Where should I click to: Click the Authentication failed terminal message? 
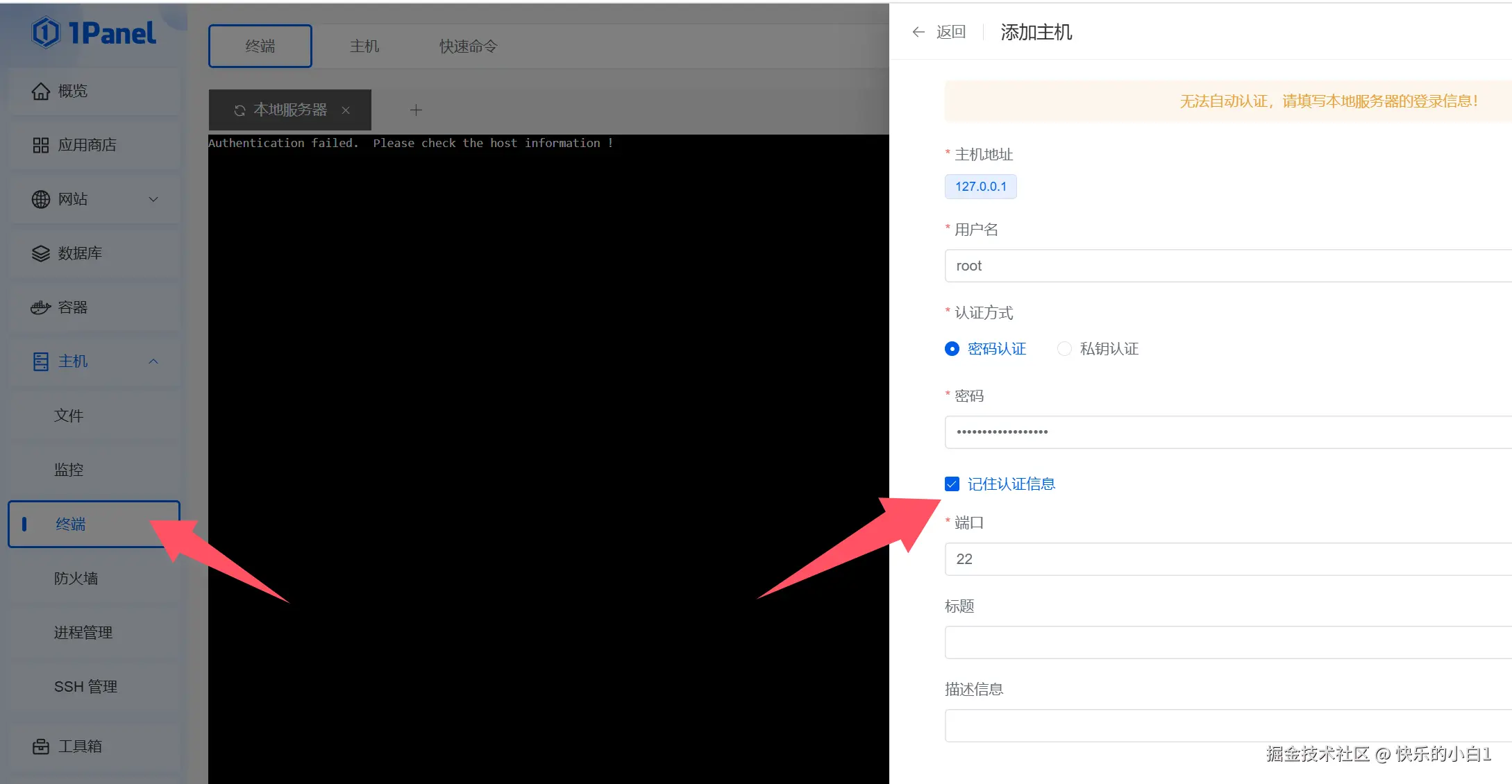point(411,143)
